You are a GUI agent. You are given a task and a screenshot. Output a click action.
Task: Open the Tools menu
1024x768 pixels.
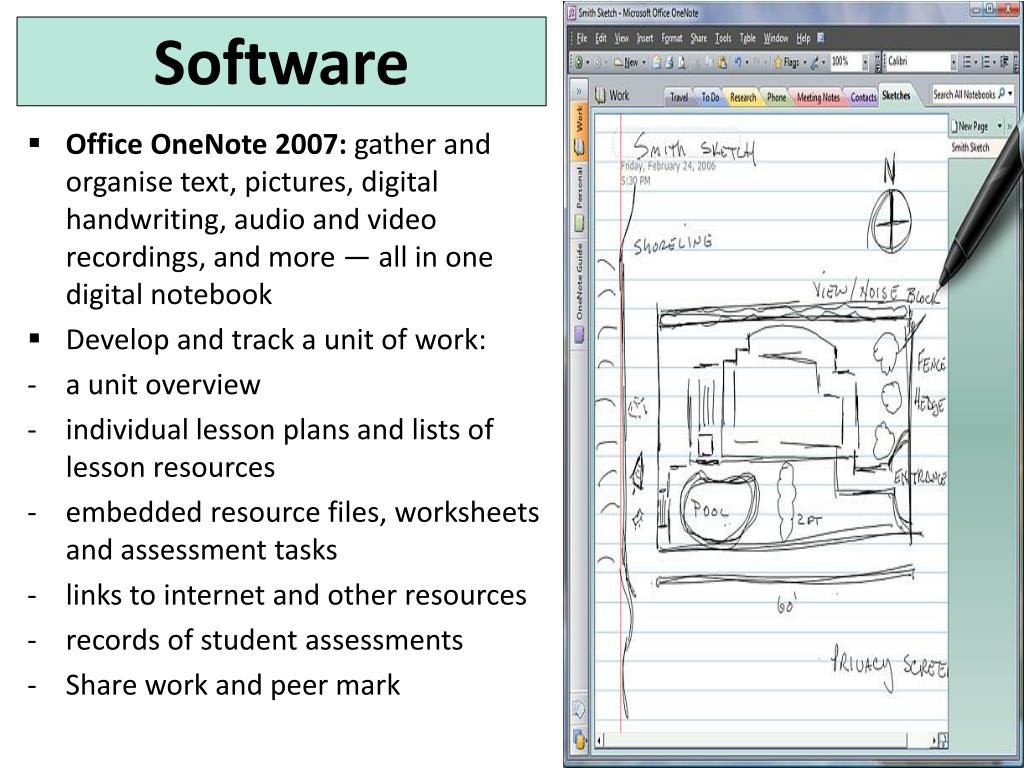pyautogui.click(x=723, y=39)
